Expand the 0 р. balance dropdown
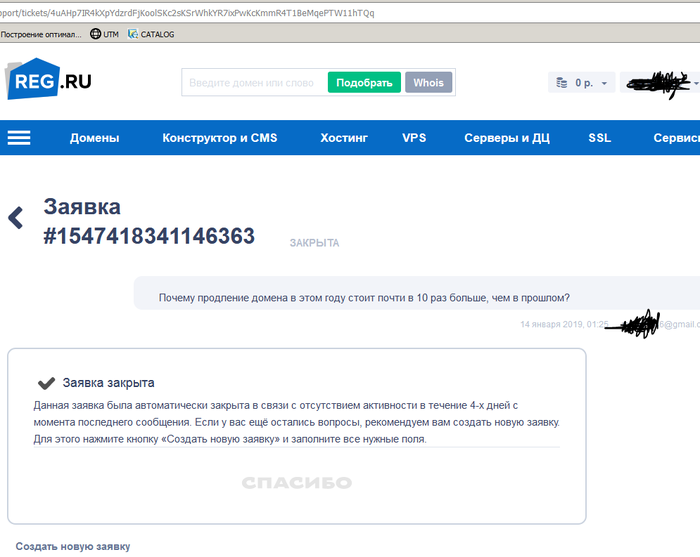 click(x=581, y=83)
